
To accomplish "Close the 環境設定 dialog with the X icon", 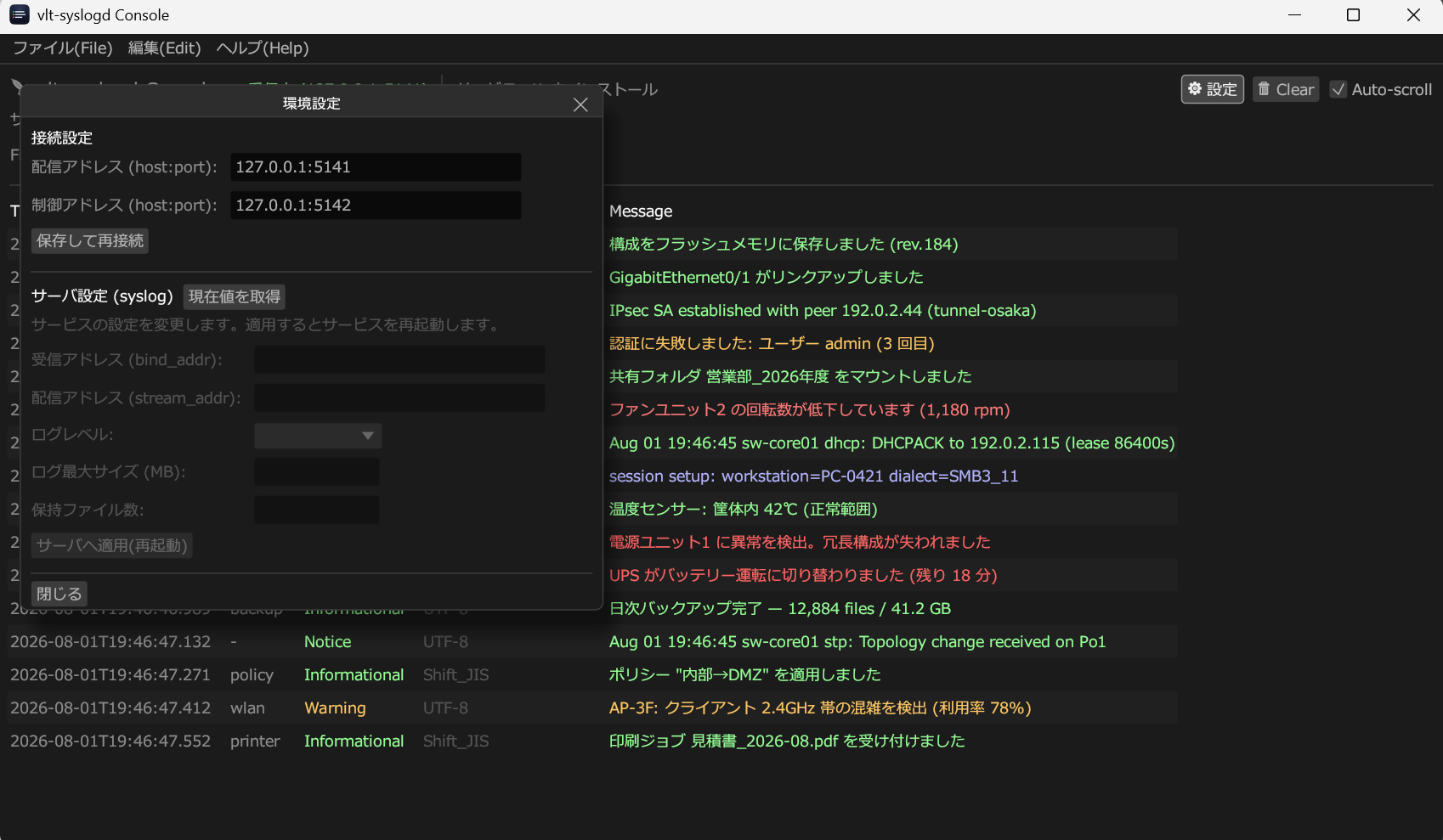I will point(580,104).
